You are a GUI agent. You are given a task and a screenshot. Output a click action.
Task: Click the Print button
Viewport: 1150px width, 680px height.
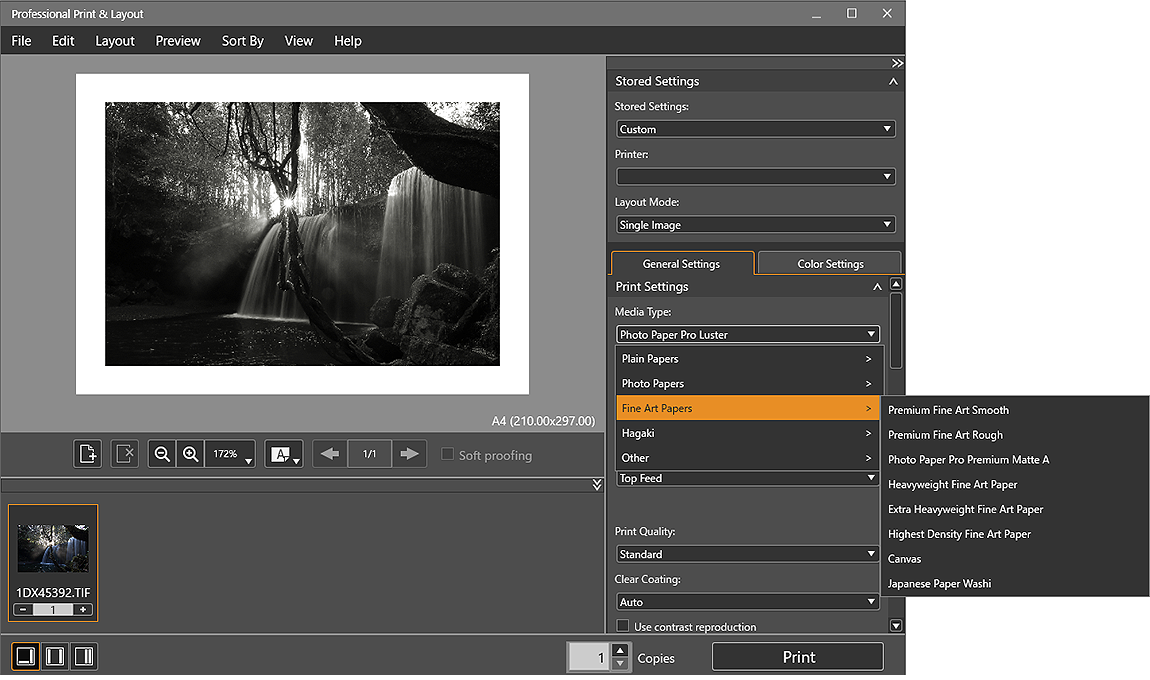click(798, 657)
